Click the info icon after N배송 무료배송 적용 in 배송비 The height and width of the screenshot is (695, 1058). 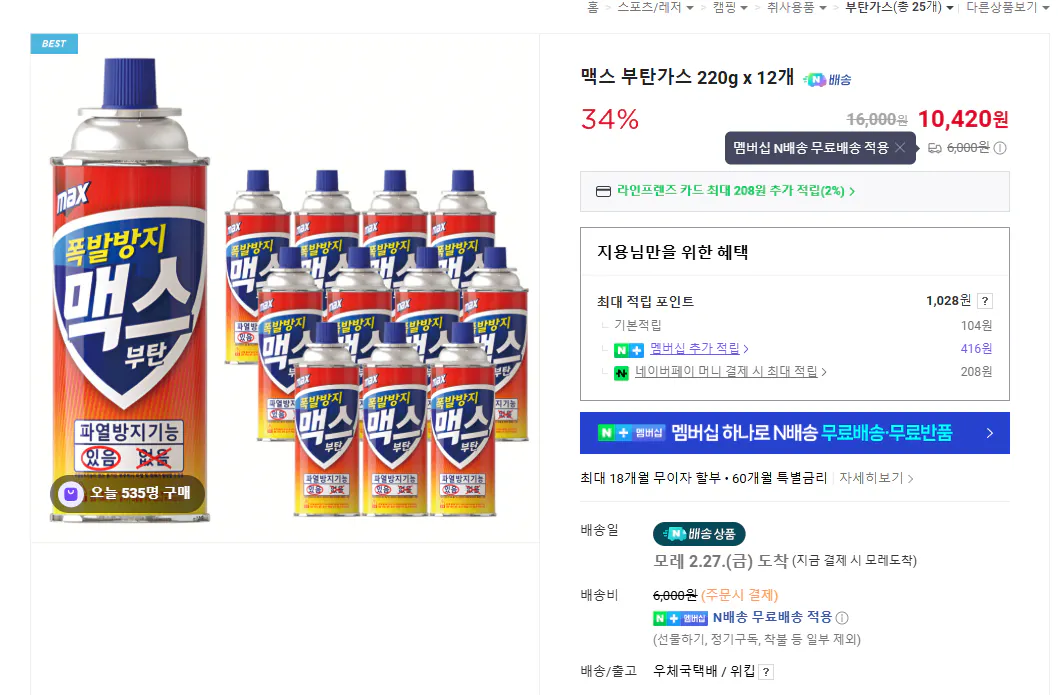point(843,618)
